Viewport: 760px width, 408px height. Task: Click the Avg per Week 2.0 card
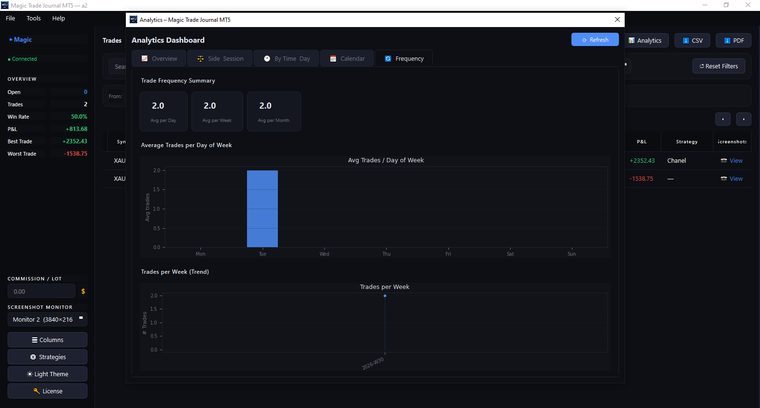(217, 111)
